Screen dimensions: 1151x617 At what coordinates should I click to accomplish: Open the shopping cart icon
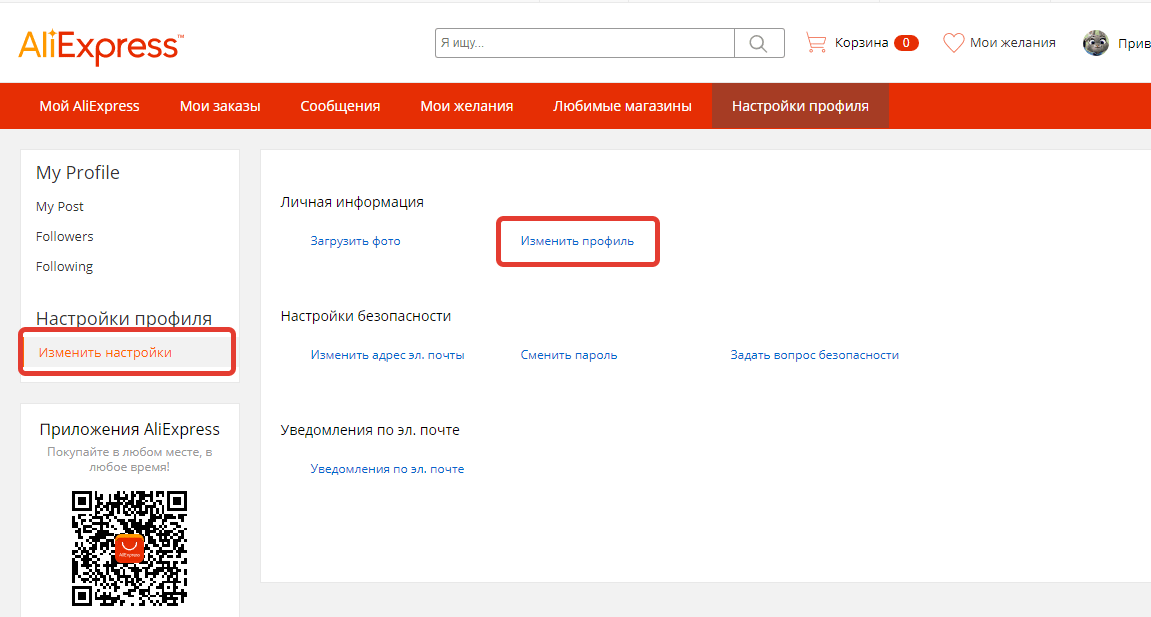(x=816, y=43)
